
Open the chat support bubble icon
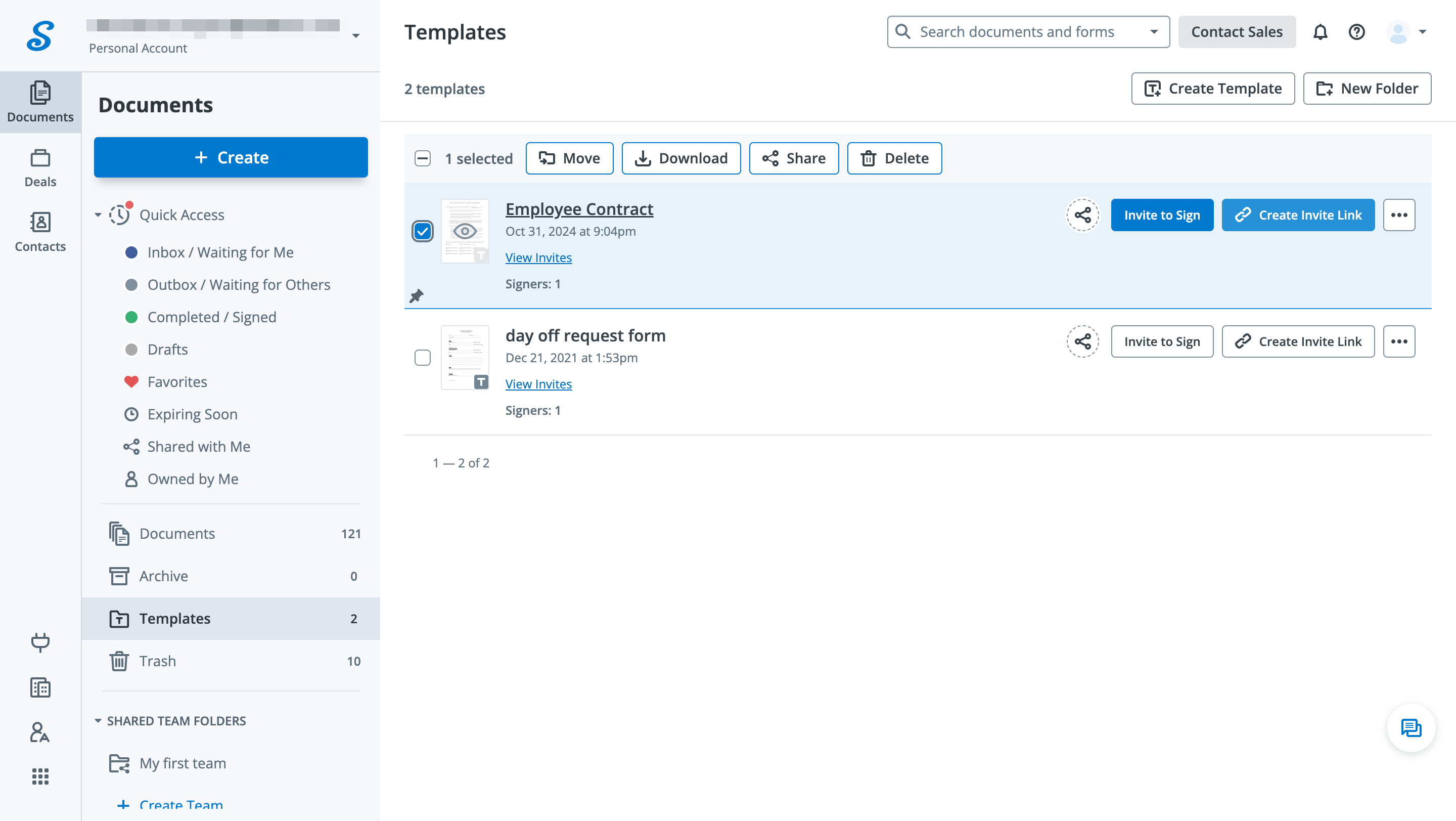1411,728
